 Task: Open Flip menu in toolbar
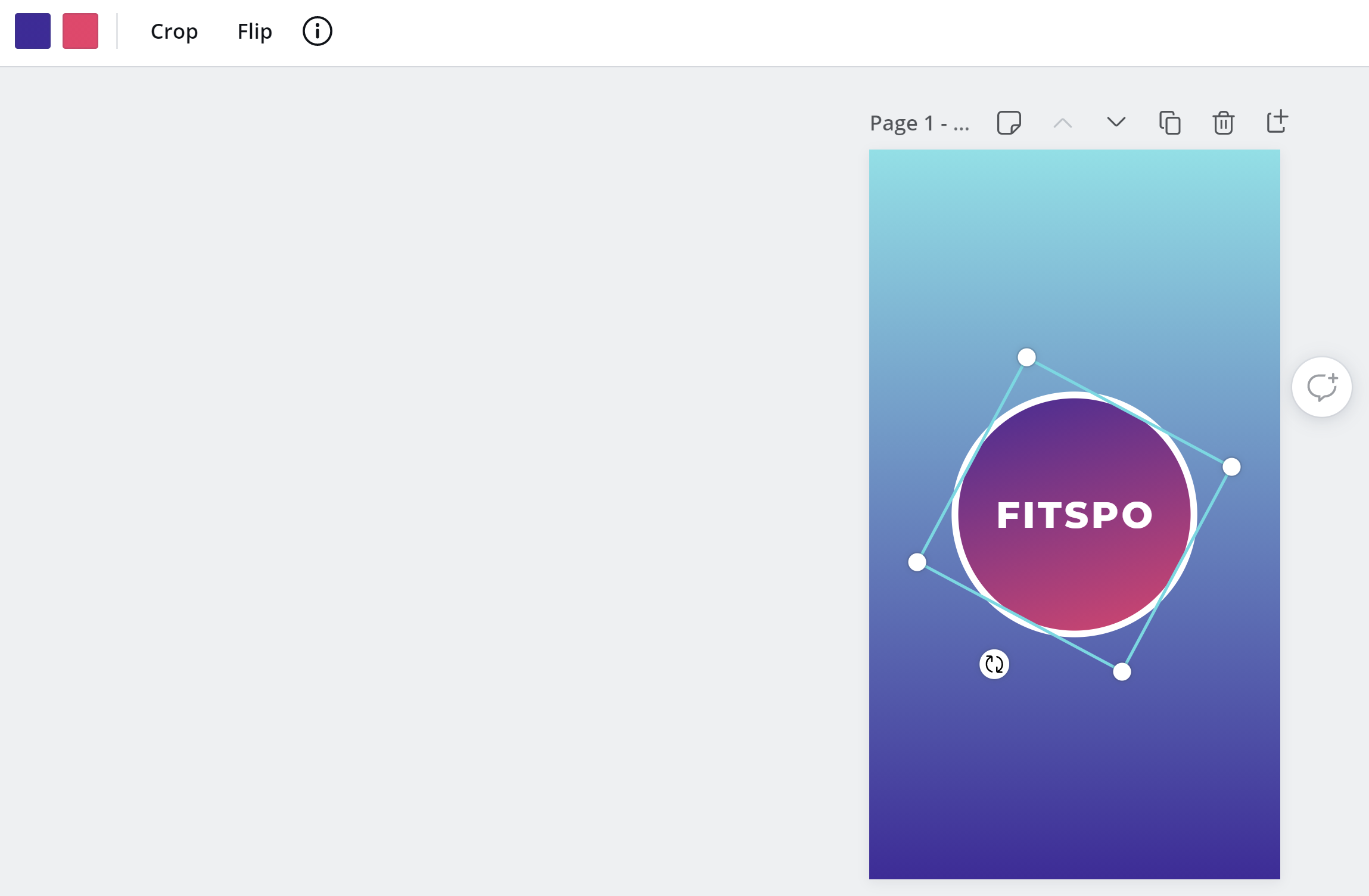click(x=254, y=31)
